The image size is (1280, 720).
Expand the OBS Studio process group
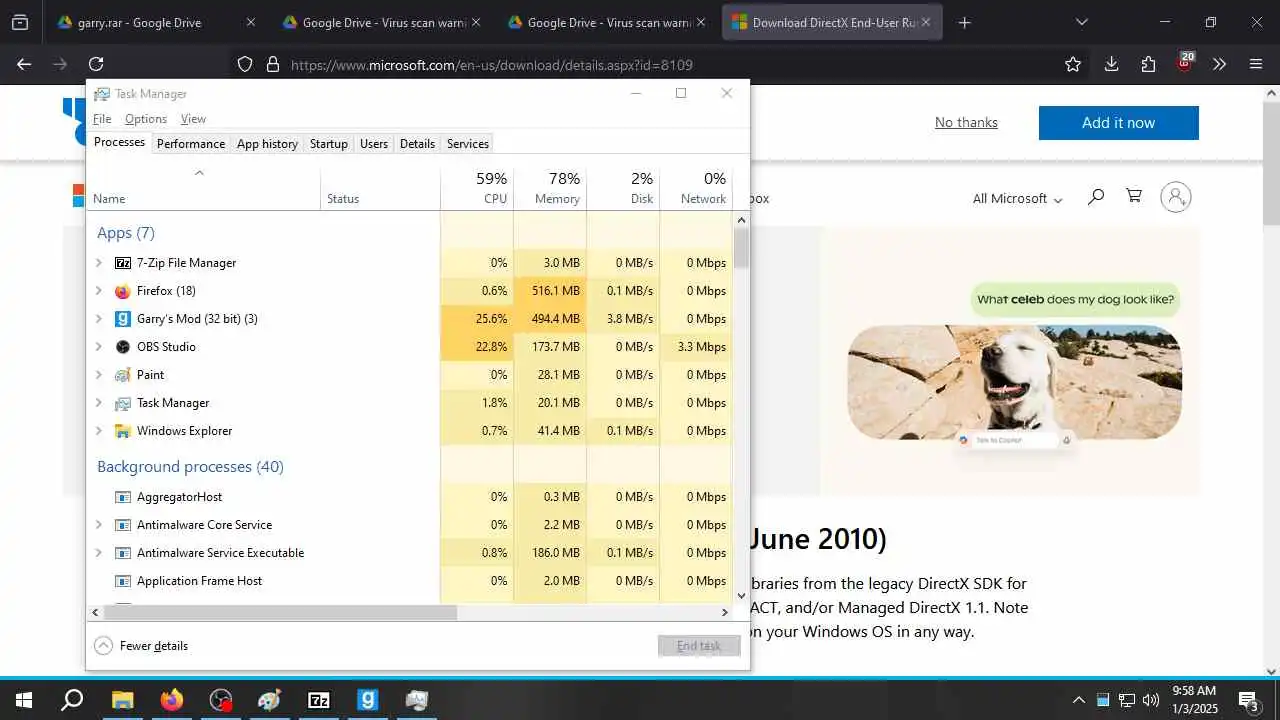pos(98,347)
